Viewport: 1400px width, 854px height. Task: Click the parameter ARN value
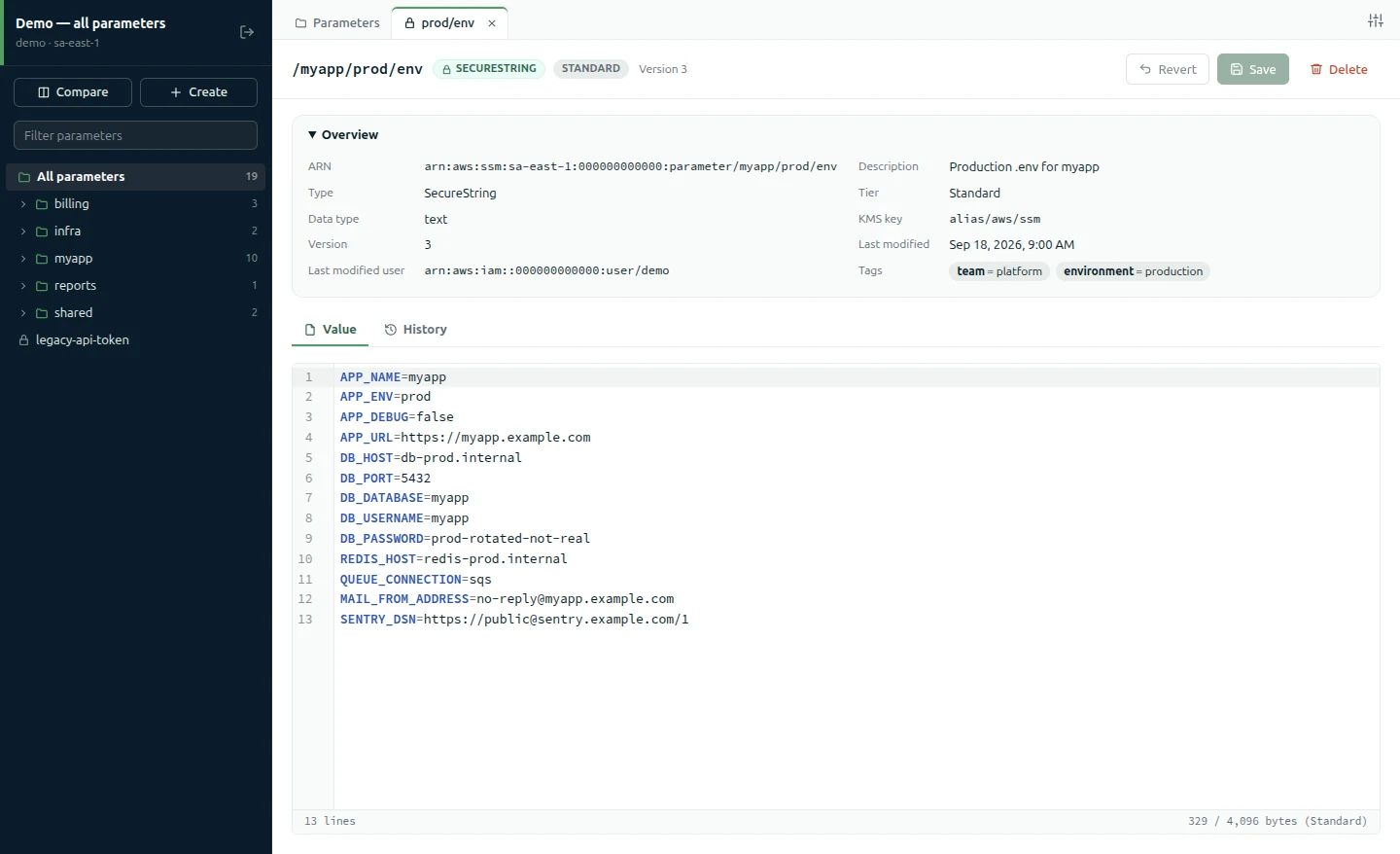coord(630,167)
